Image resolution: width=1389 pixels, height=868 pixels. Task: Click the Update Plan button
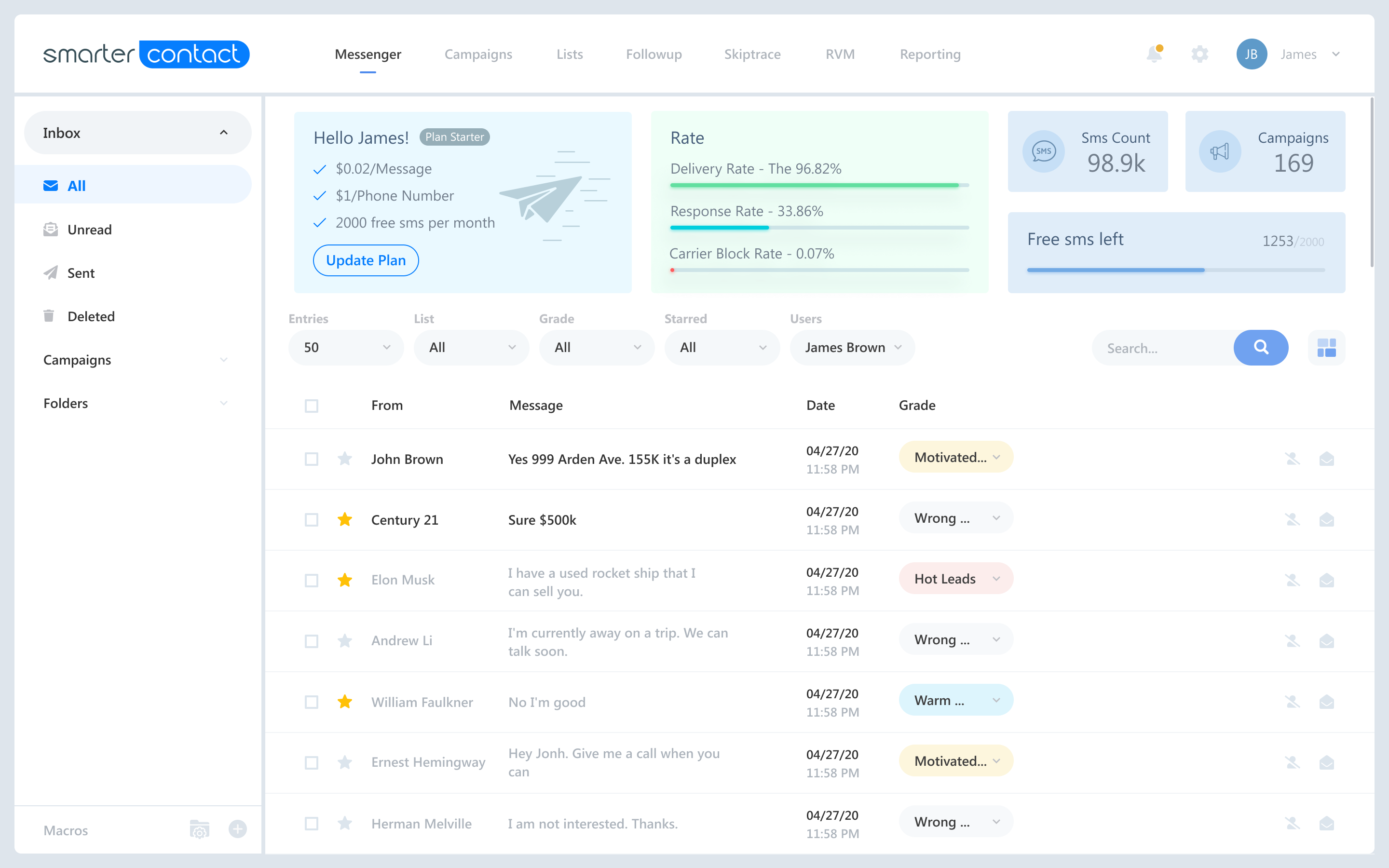click(366, 260)
